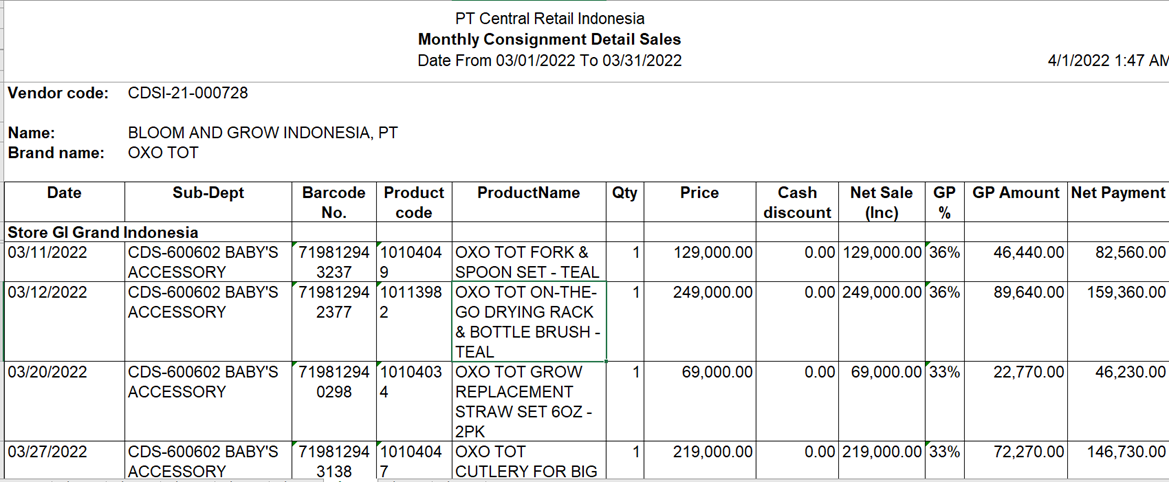Click the OXO TOT brand name cell
This screenshot has height=482, width=1169.
[x=163, y=153]
